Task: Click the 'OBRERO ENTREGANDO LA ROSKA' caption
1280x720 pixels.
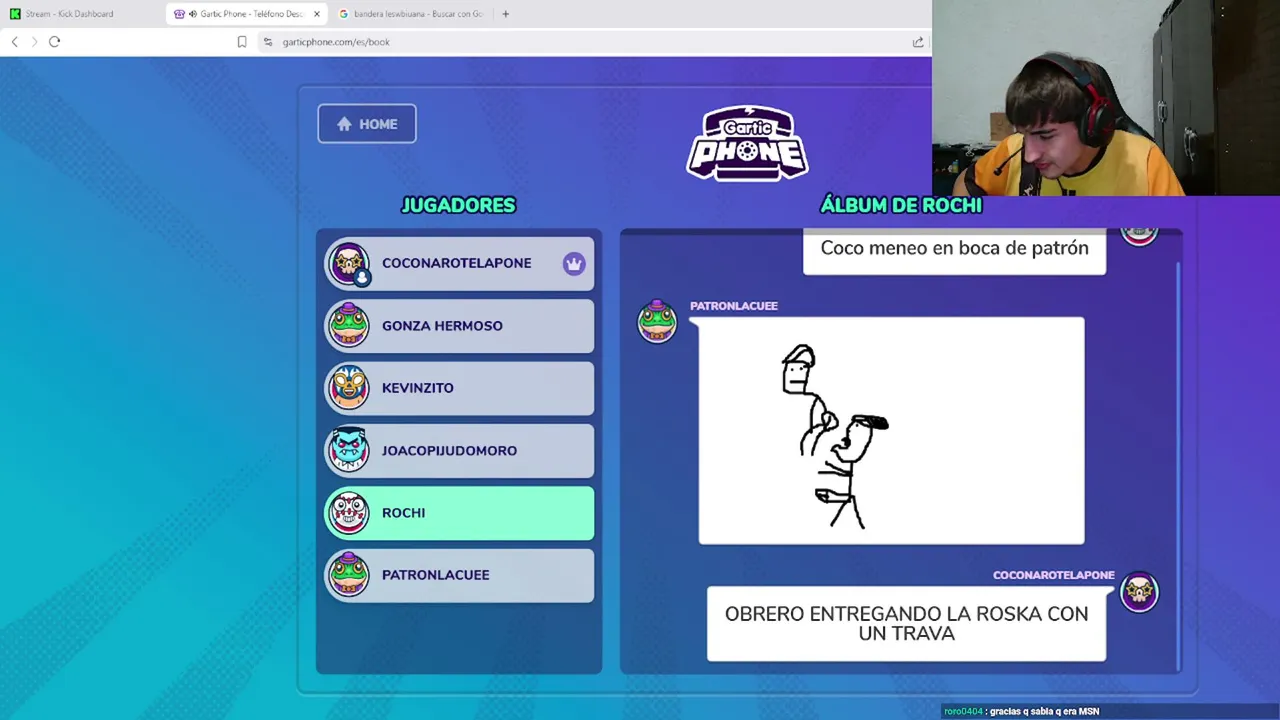Action: click(906, 624)
